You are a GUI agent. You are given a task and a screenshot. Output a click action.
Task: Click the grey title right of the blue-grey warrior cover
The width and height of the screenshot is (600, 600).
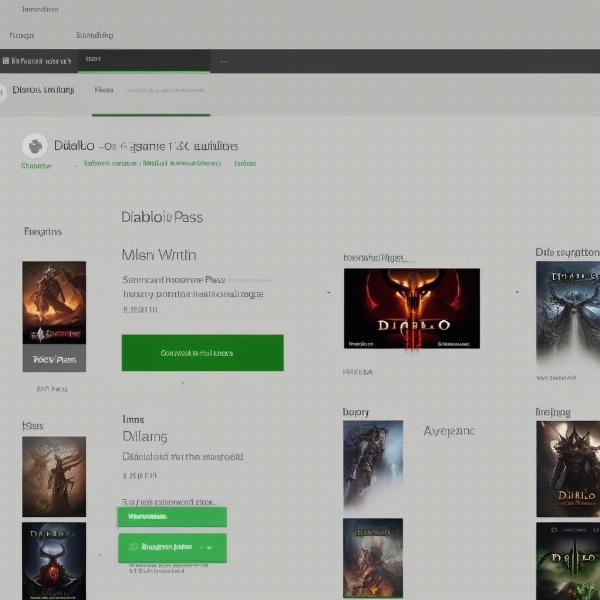tap(449, 431)
